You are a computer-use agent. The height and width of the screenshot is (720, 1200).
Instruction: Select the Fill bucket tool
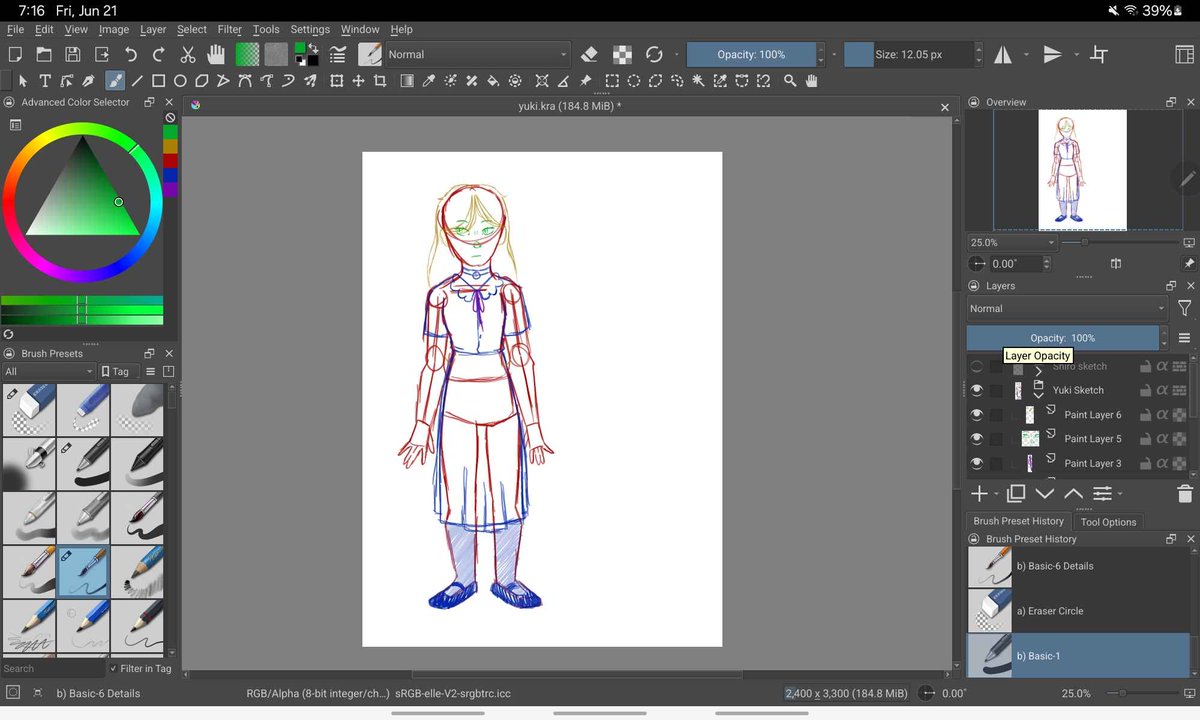(493, 81)
